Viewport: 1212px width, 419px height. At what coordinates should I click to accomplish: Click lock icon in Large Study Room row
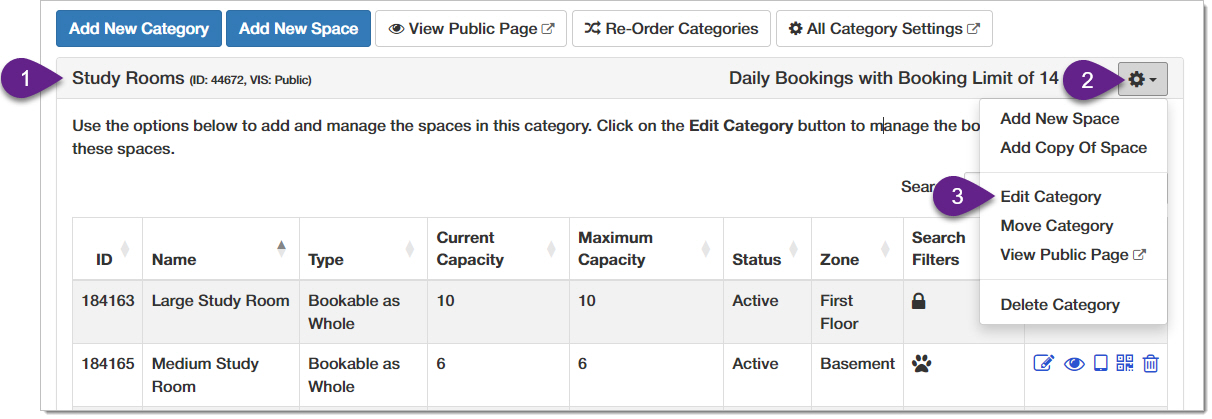tap(920, 301)
